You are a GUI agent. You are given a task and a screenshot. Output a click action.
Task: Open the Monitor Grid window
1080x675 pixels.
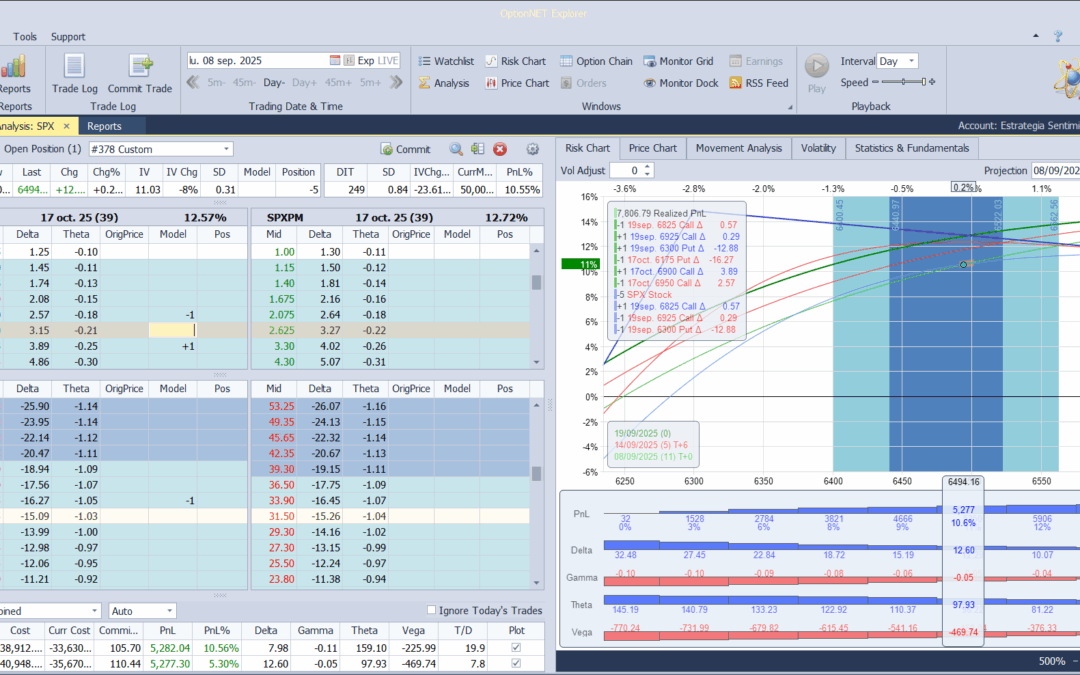tap(678, 61)
